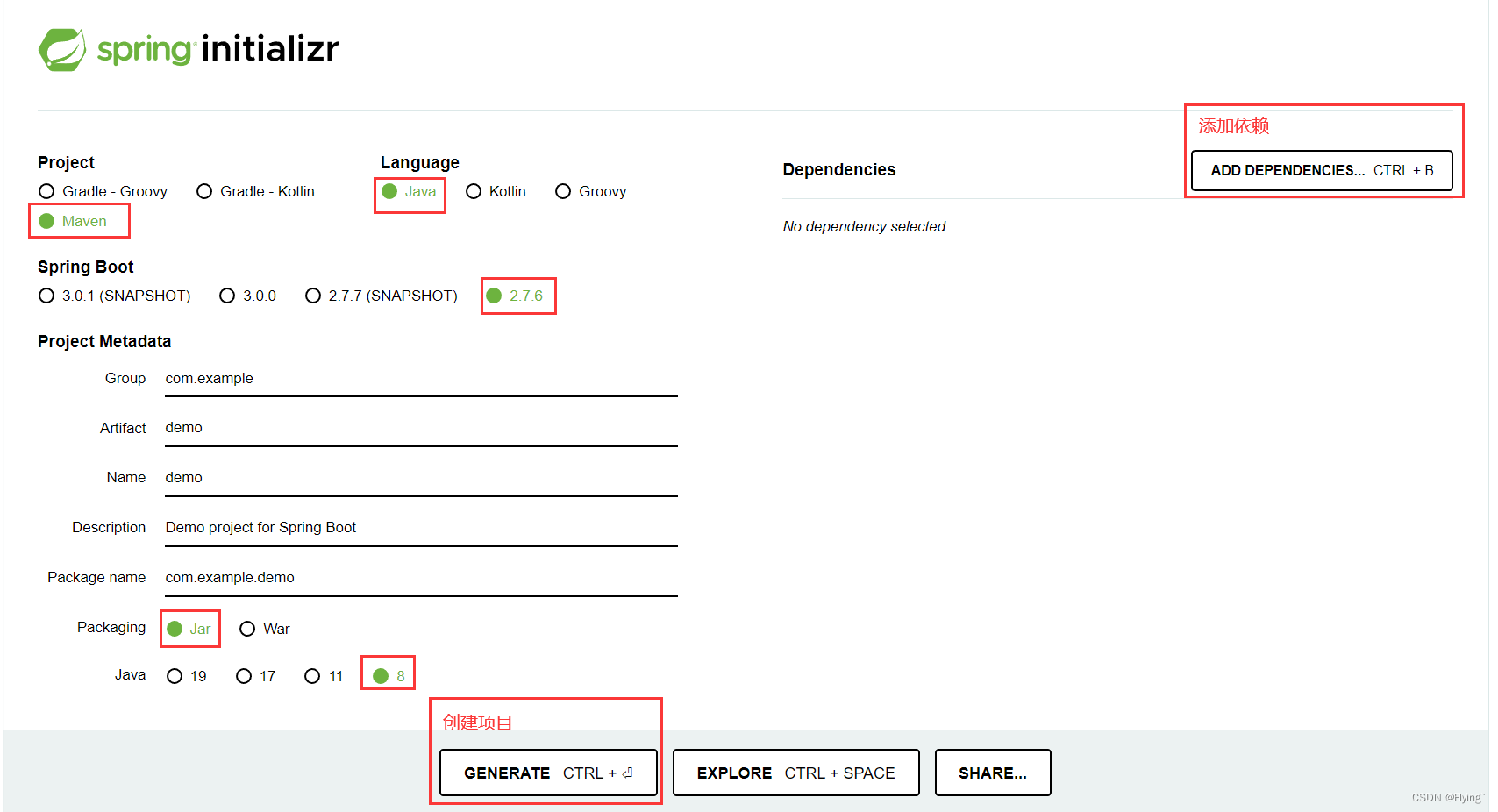Image resolution: width=1498 pixels, height=812 pixels.
Task: Click the Spring Initializr leaf logo
Action: pyautogui.click(x=62, y=49)
